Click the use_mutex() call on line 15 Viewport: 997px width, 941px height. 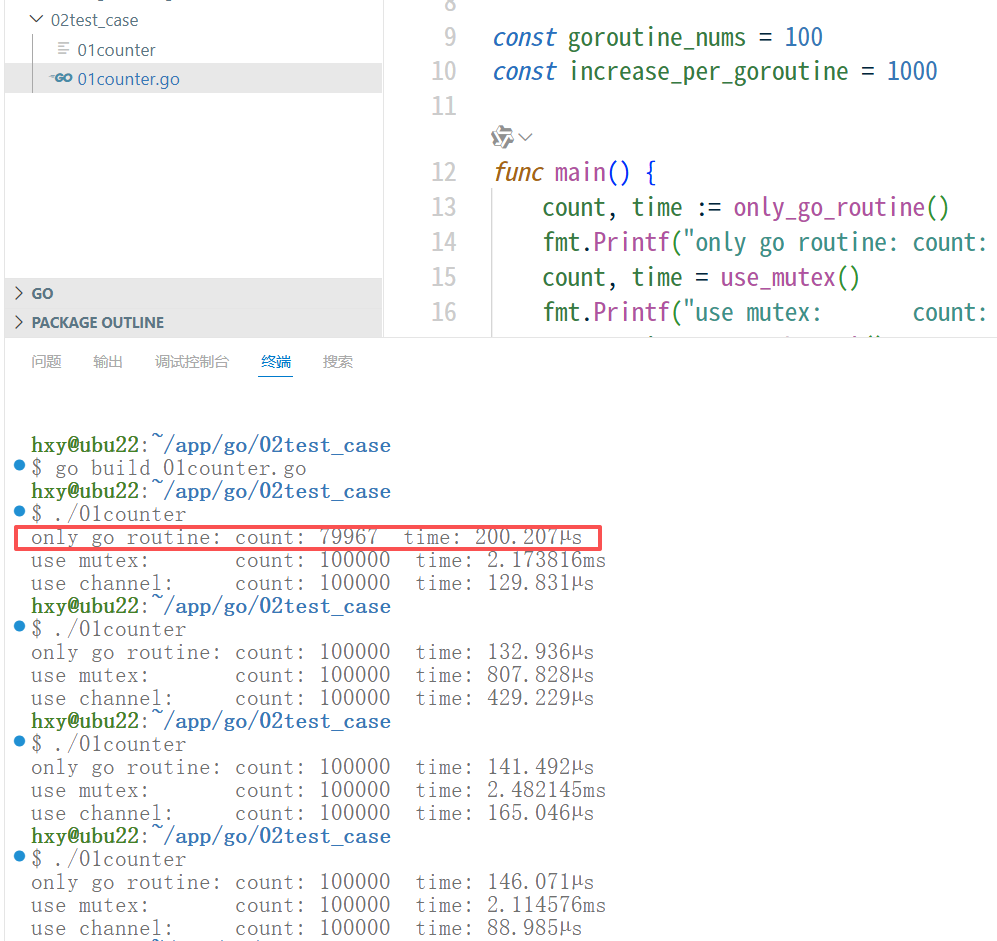[x=790, y=278]
